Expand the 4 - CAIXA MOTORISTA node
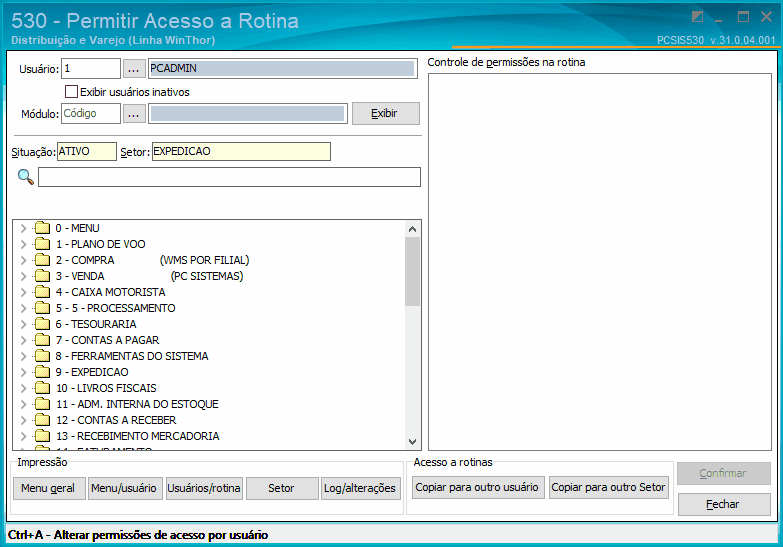The image size is (783, 547). coord(23,292)
